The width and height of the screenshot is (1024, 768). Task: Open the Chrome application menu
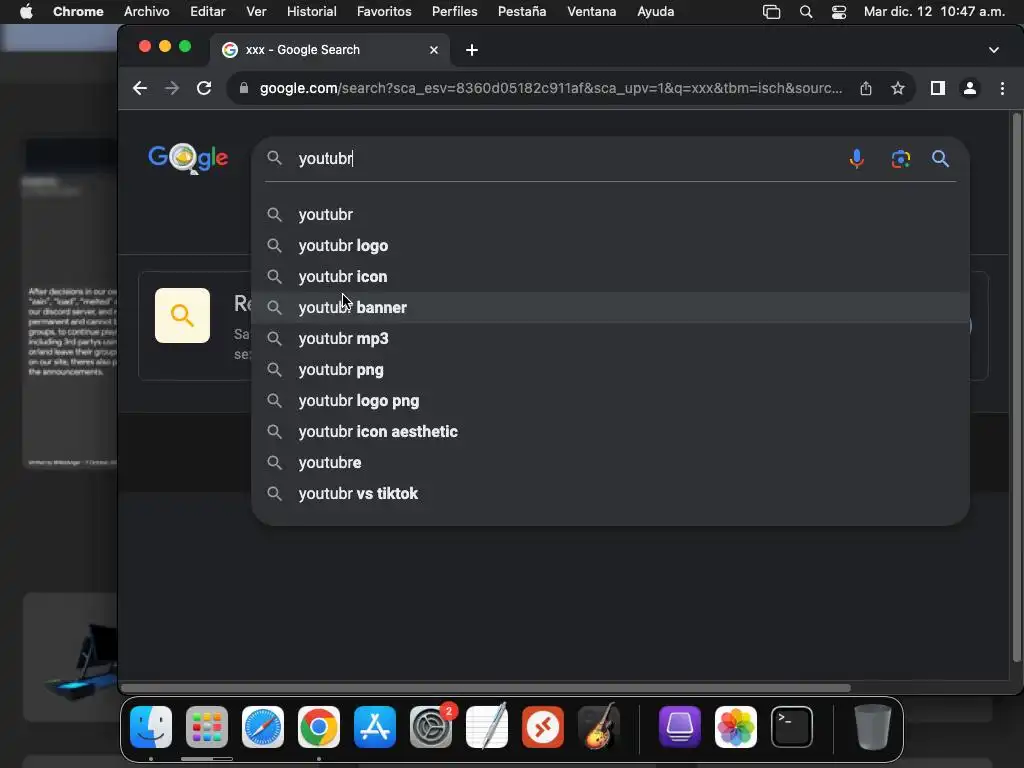click(78, 12)
